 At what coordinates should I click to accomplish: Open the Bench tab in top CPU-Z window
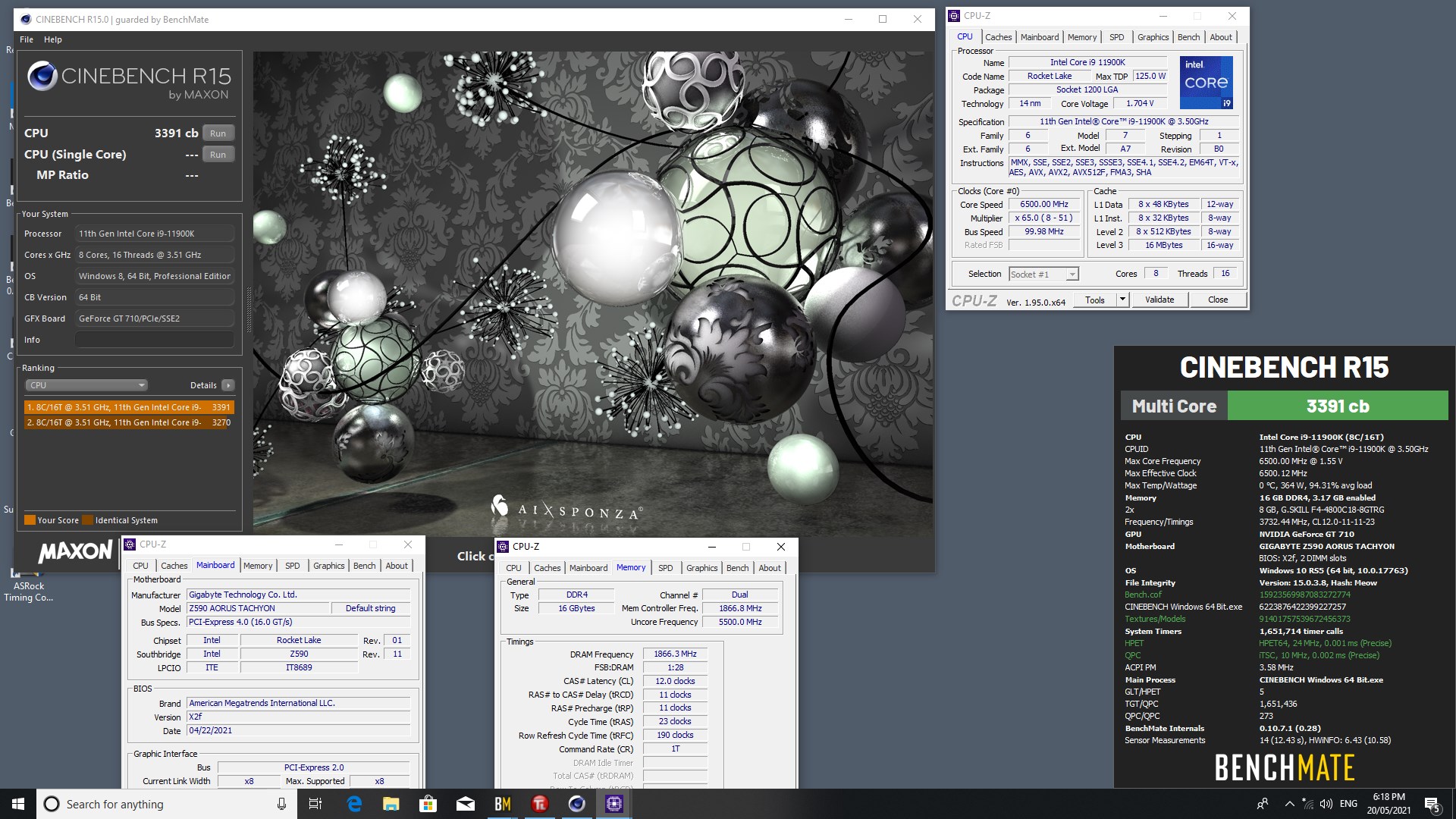click(1189, 37)
